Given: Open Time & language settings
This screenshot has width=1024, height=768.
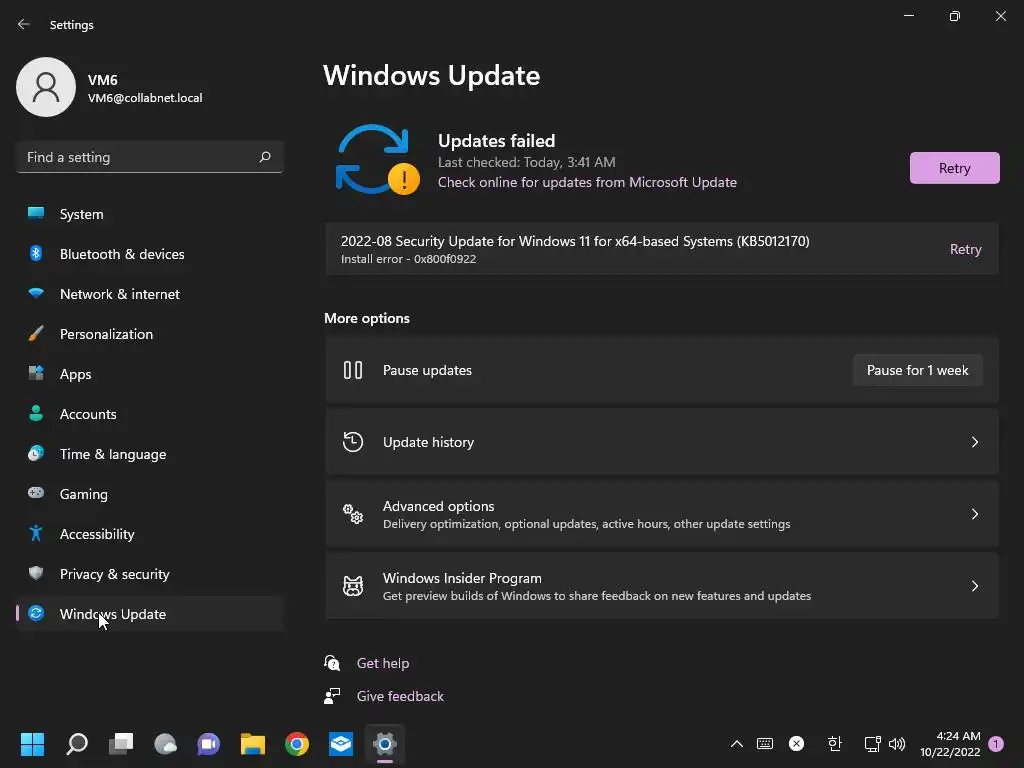Looking at the screenshot, I should point(150,454).
